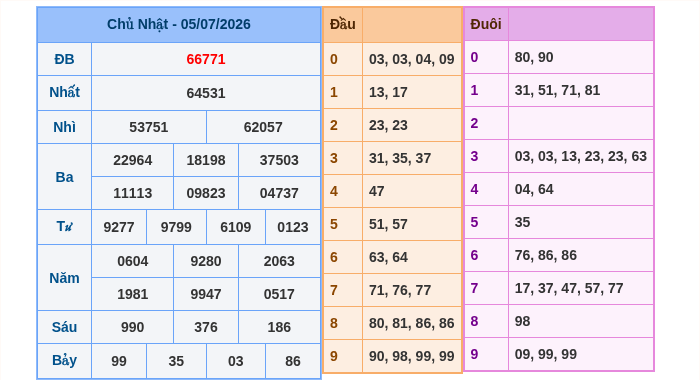Select Đầu 1 values 13, 17
This screenshot has width=700, height=380.
(388, 92)
